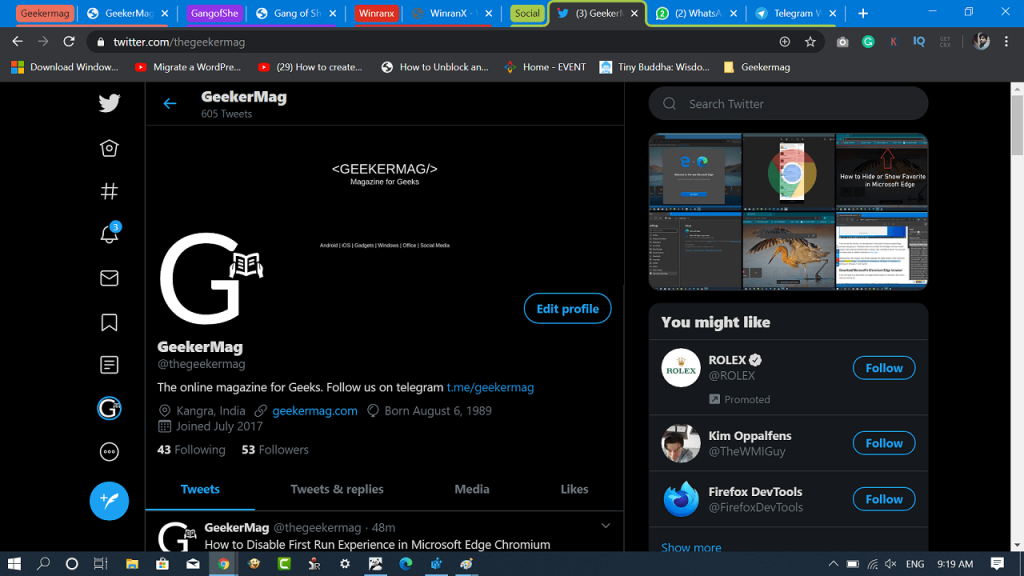This screenshot has width=1024, height=576.
Task: Follow Kim Oppalfens
Action: tap(884, 443)
